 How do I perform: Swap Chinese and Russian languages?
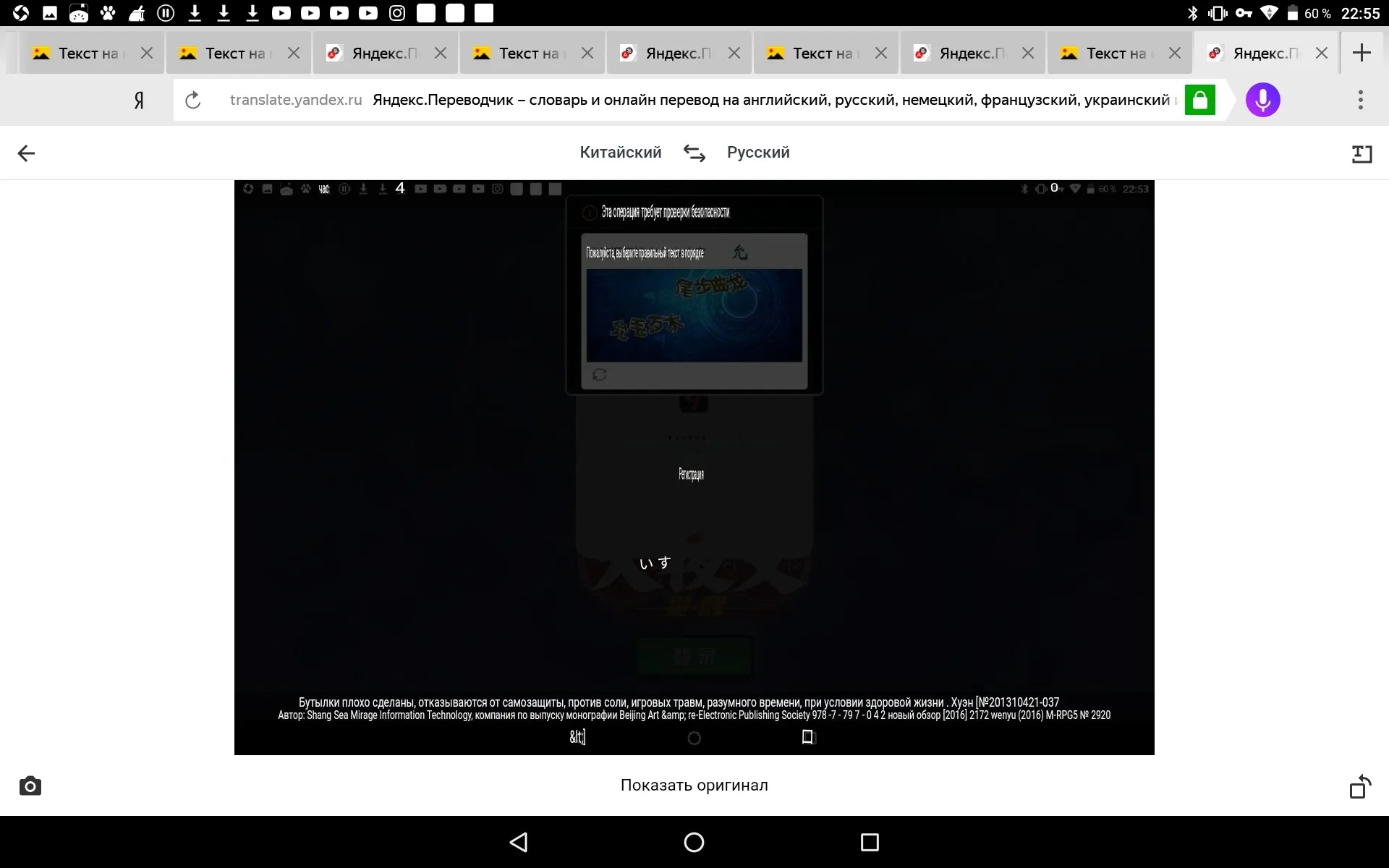[x=694, y=153]
